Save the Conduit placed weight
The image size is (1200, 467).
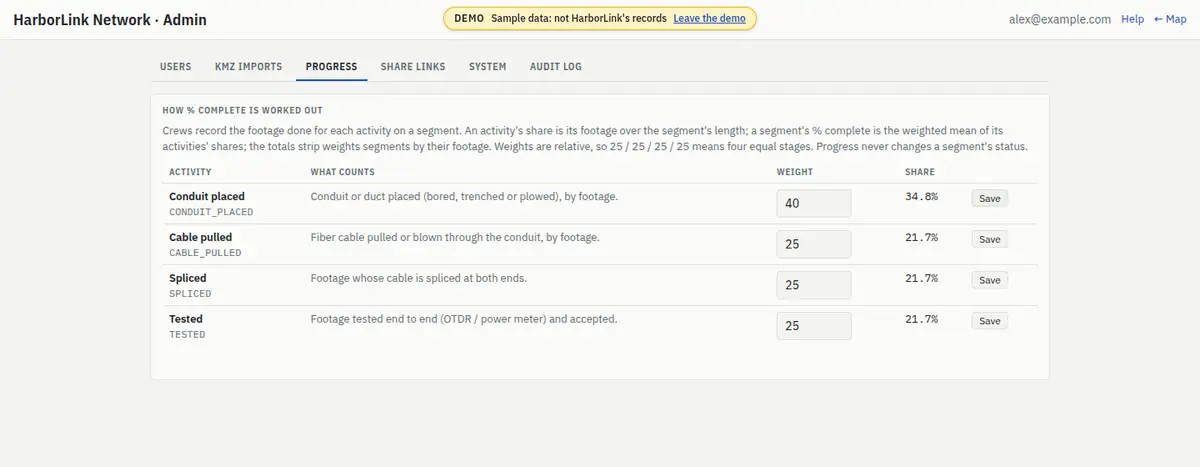click(989, 199)
